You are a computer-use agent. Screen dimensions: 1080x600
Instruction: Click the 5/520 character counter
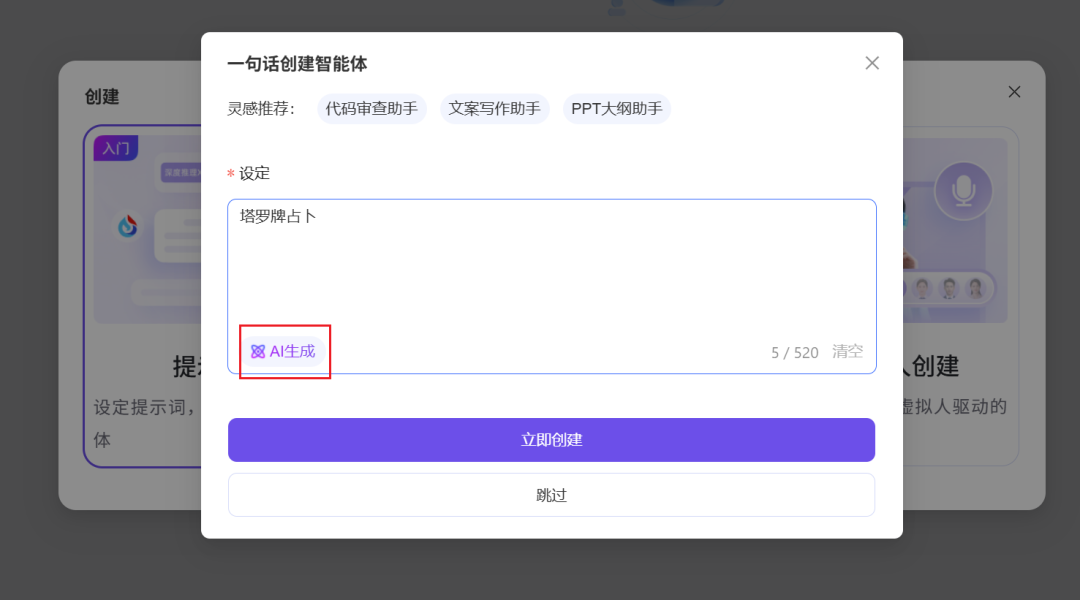pyautogui.click(x=794, y=351)
